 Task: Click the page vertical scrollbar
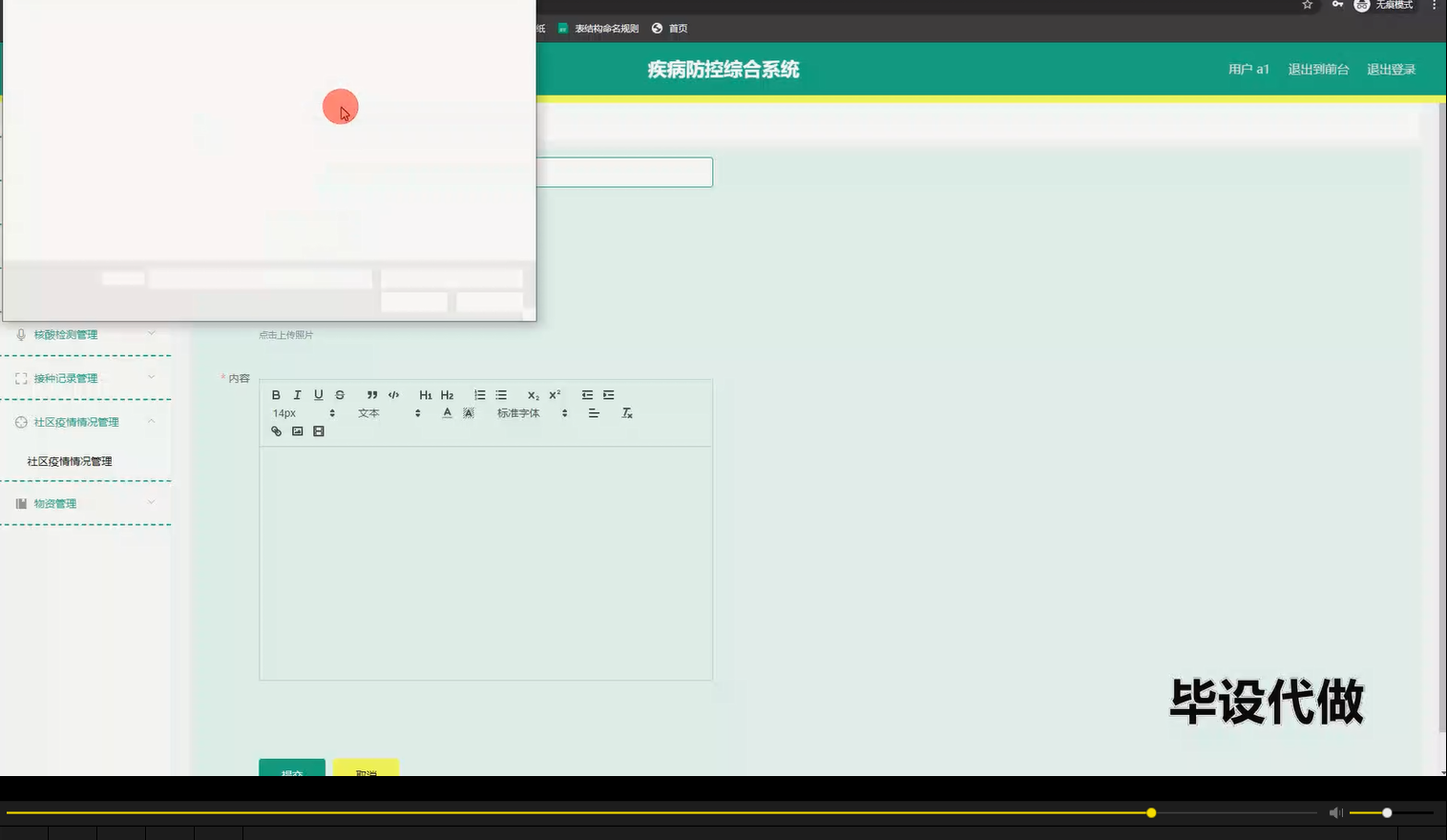(x=1441, y=420)
